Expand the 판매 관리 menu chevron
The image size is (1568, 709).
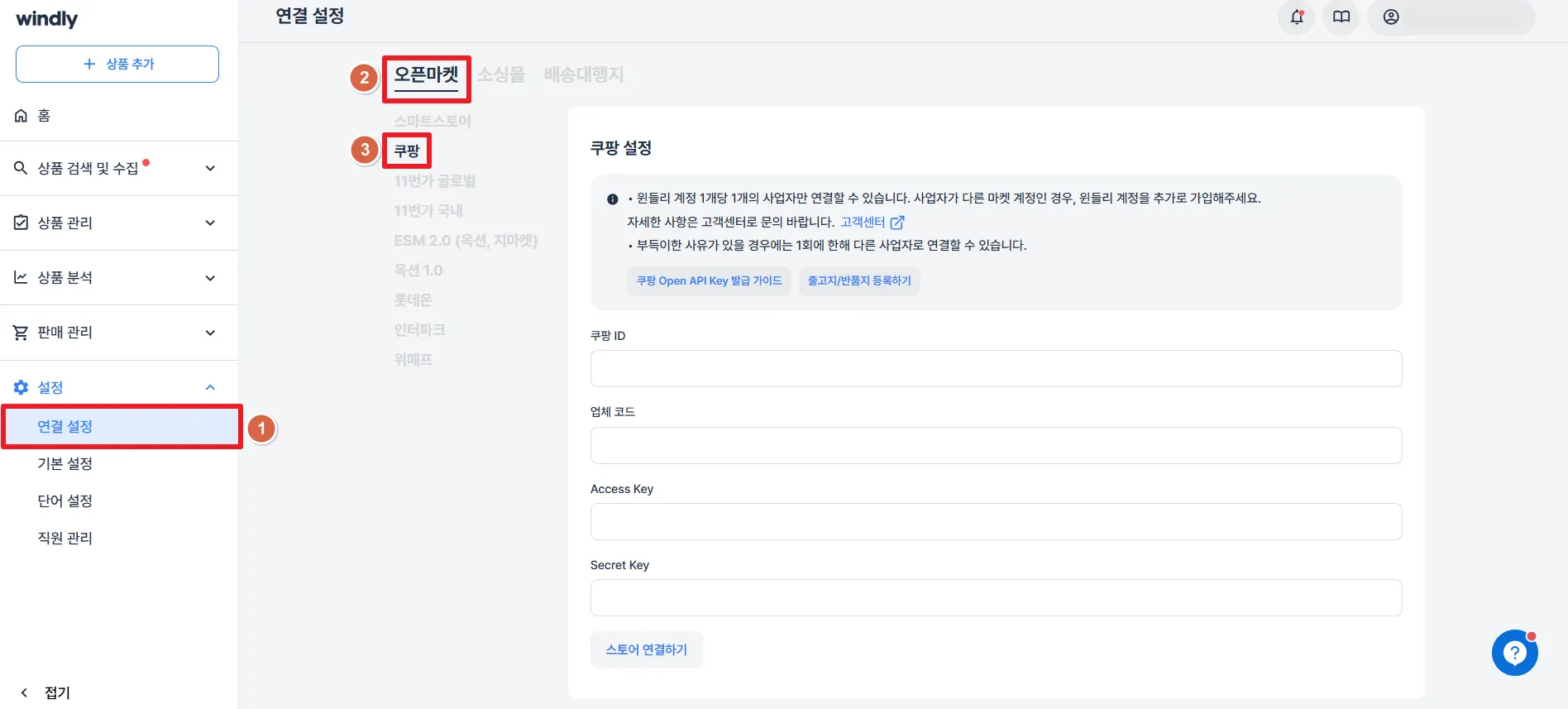pos(210,333)
